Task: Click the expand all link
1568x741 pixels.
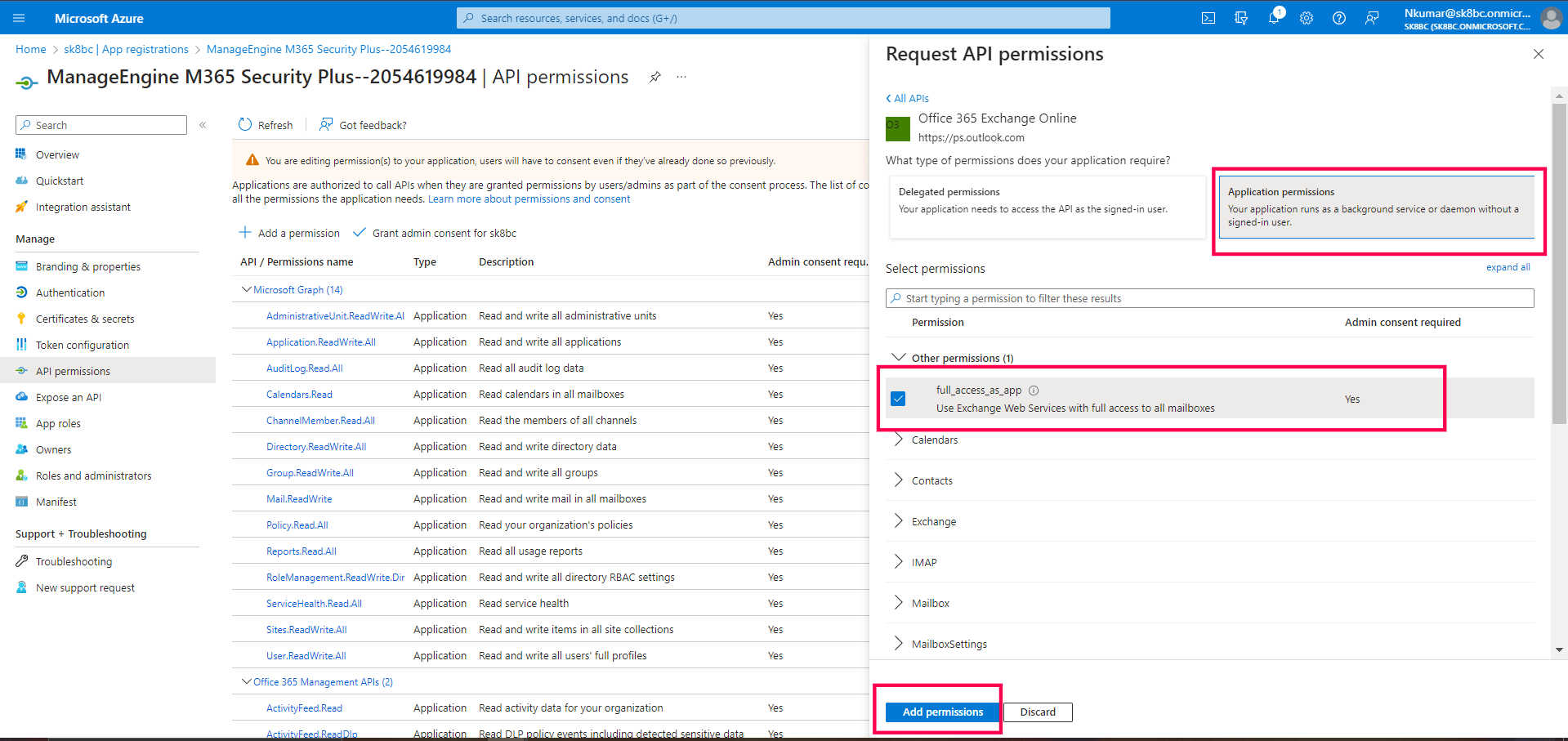Action: [x=1508, y=267]
